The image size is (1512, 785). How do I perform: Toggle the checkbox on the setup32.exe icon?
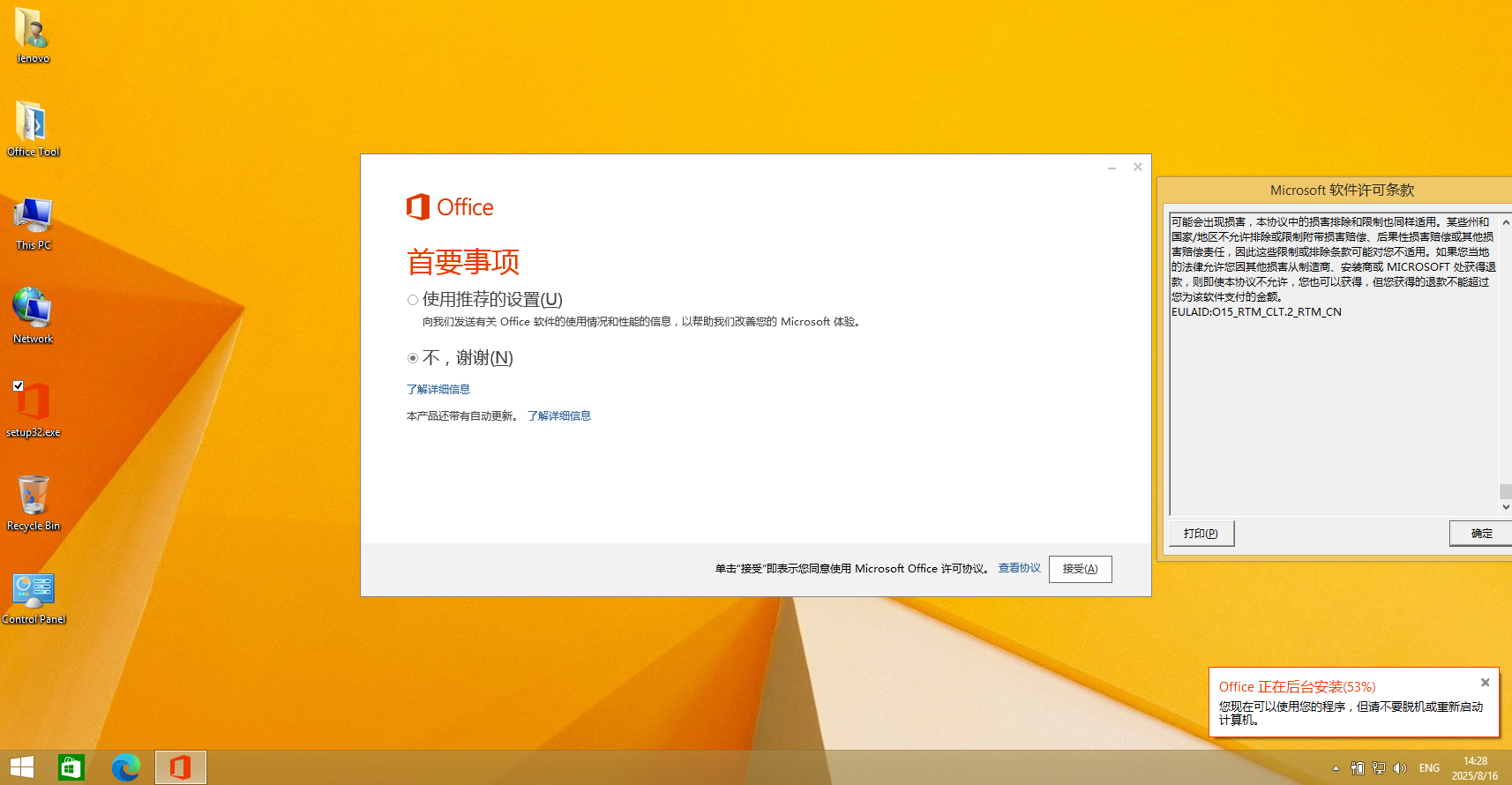click(19, 385)
